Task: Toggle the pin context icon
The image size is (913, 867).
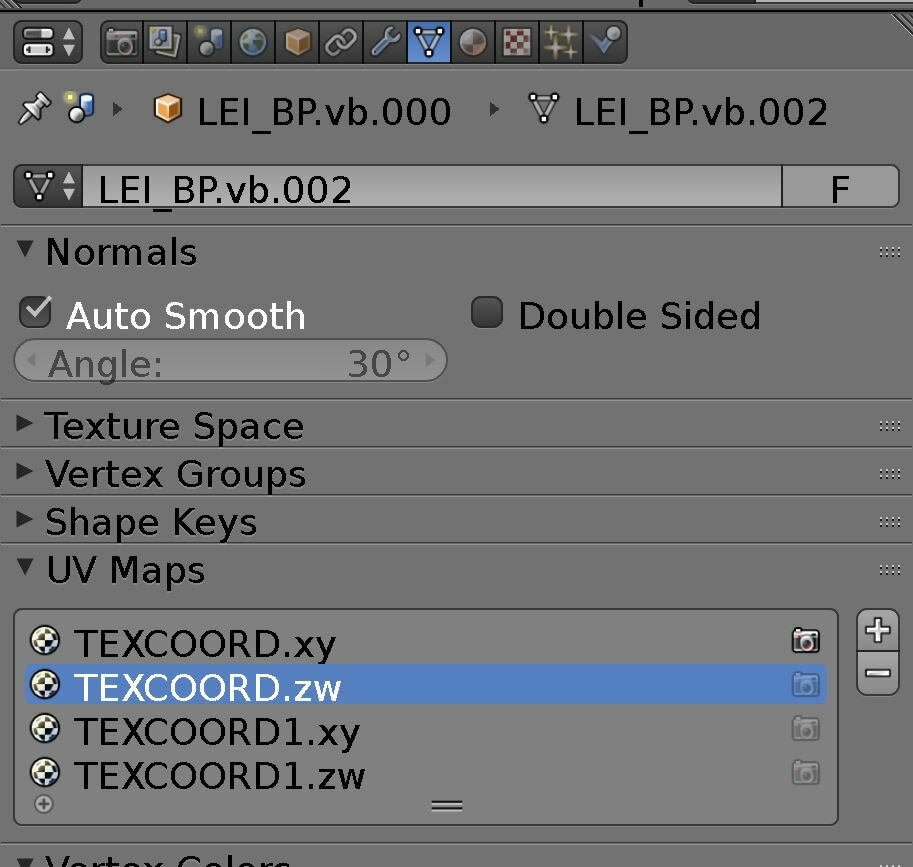Action: 34,108
